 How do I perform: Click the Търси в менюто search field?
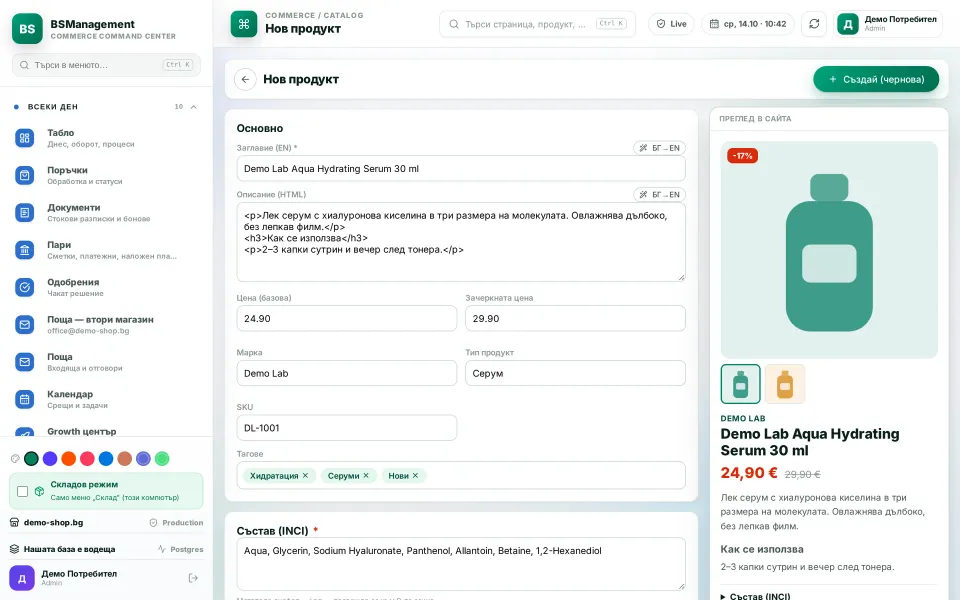[x=107, y=65]
